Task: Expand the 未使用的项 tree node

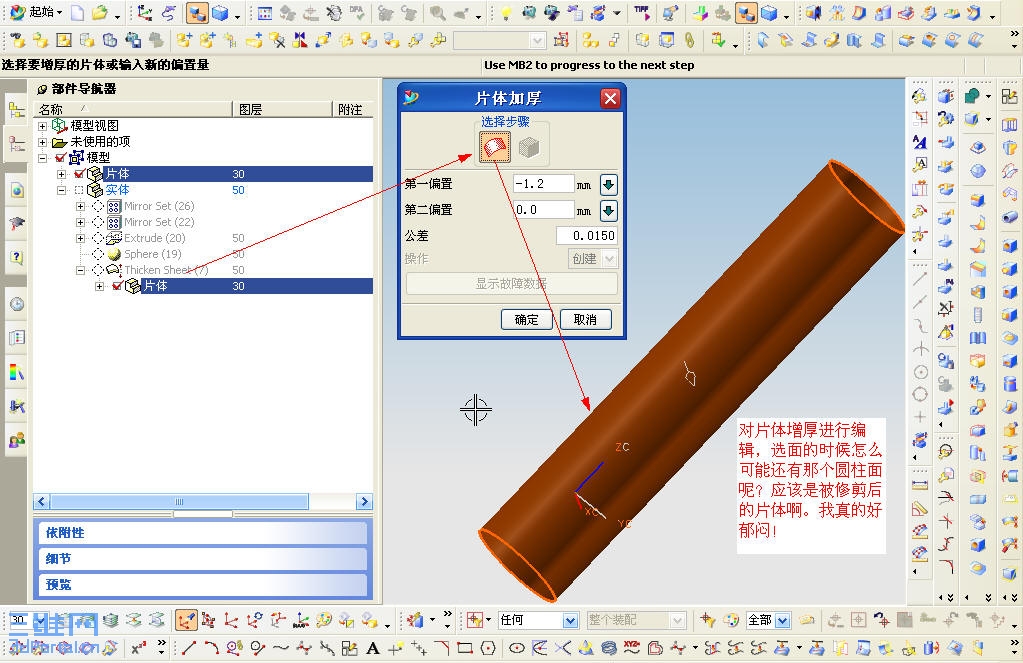Action: [x=42, y=142]
